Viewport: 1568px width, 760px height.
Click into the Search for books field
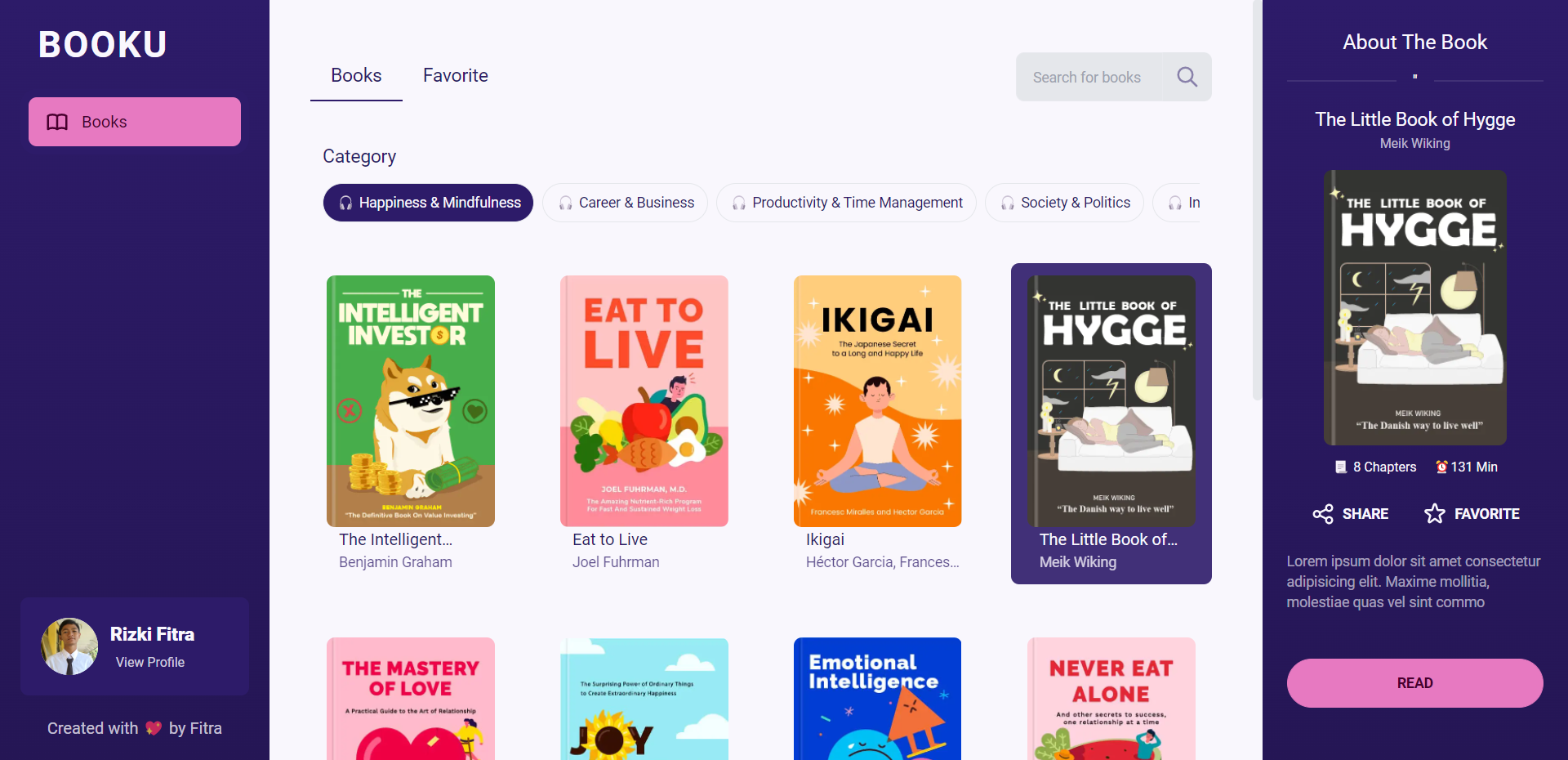tap(1088, 77)
